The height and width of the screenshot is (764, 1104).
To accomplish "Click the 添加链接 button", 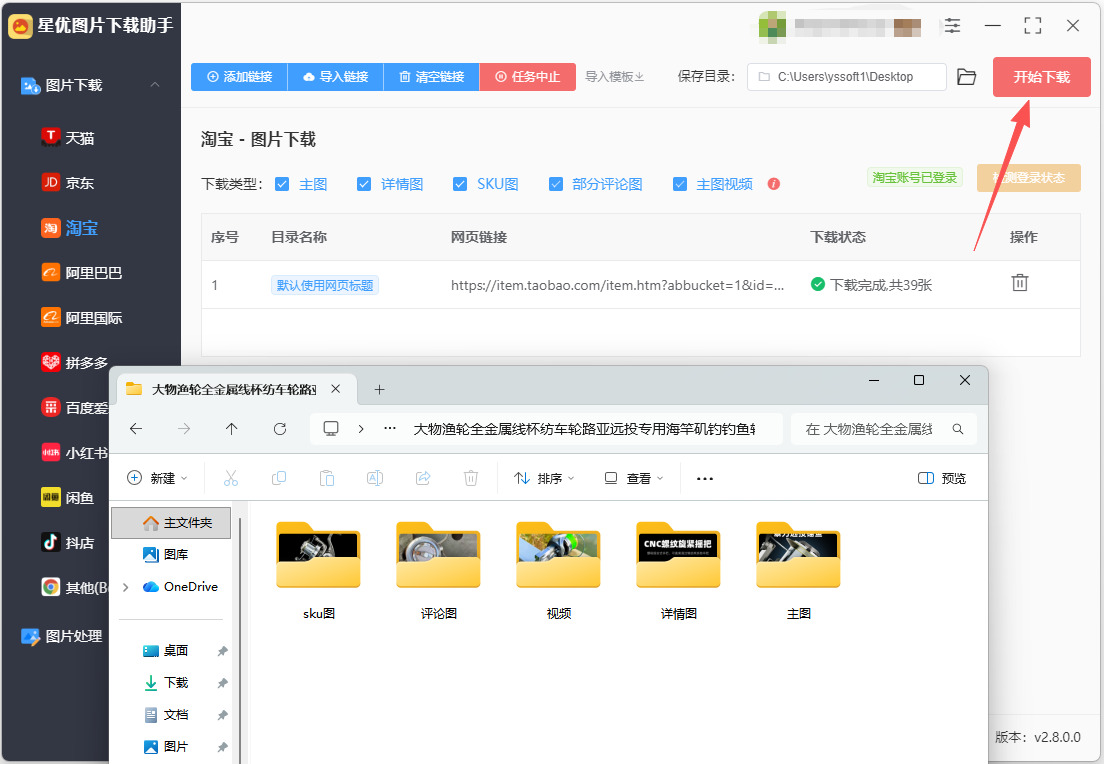I will [239, 77].
